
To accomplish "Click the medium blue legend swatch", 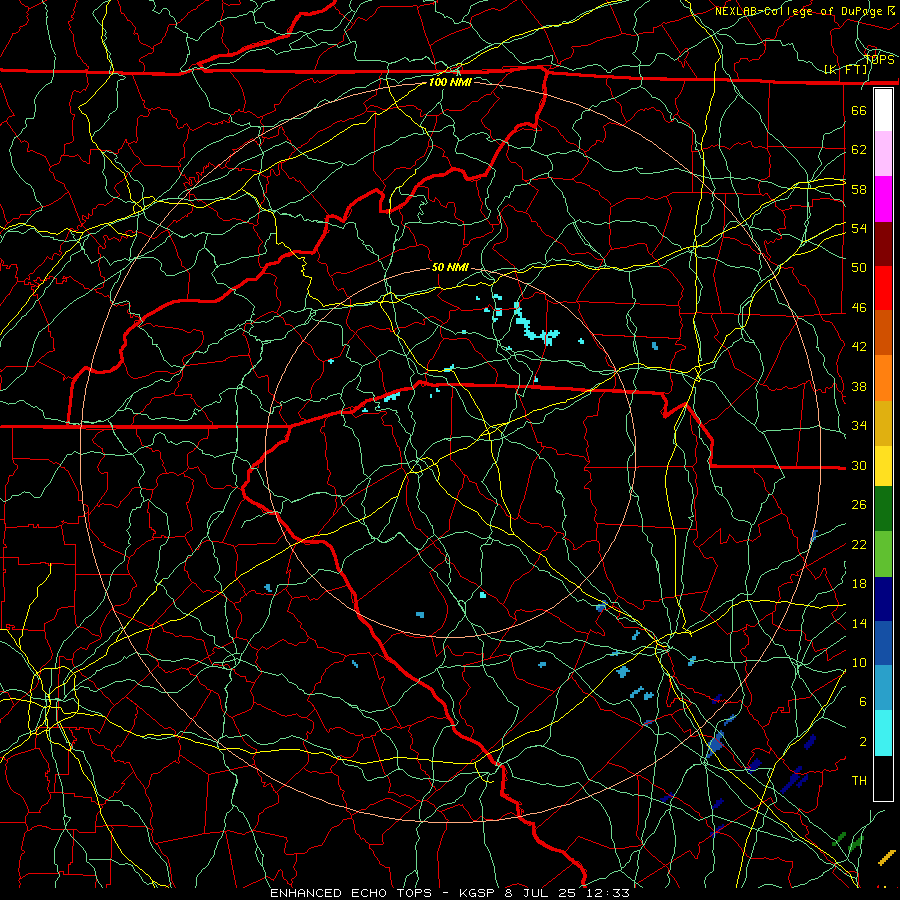I will [883, 643].
